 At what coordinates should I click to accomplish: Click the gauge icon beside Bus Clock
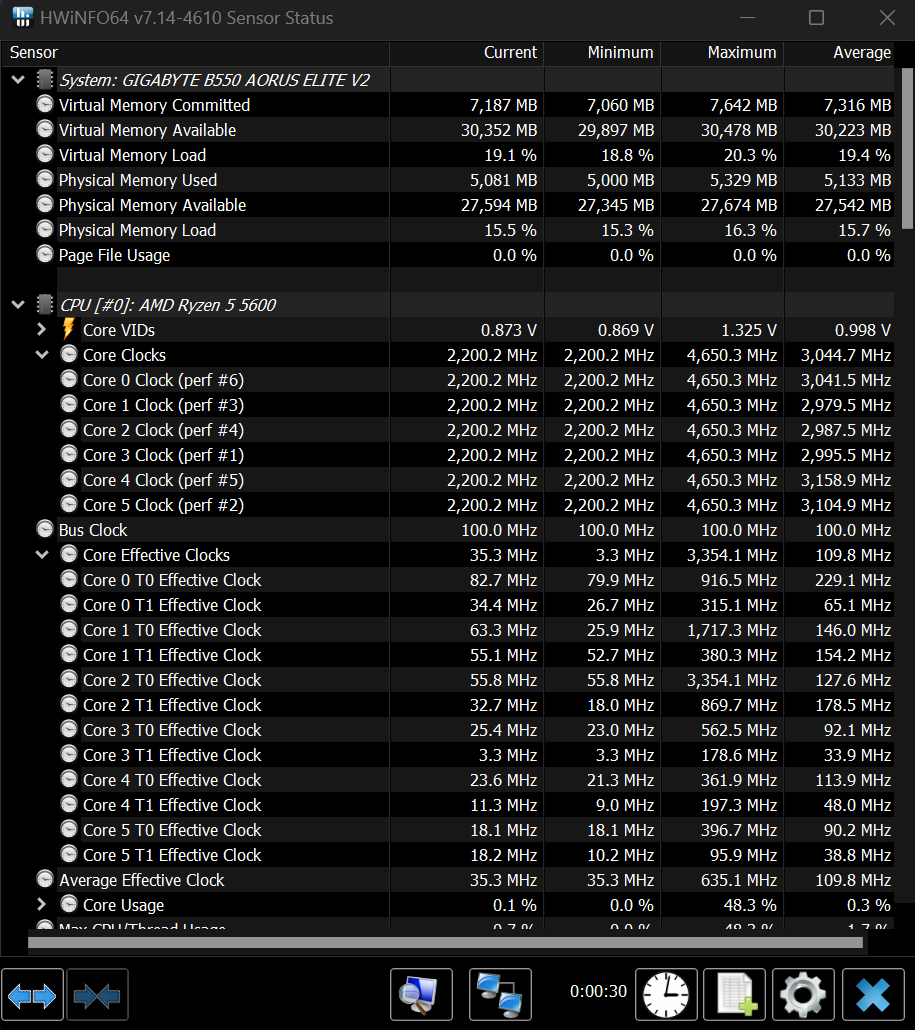tap(45, 529)
